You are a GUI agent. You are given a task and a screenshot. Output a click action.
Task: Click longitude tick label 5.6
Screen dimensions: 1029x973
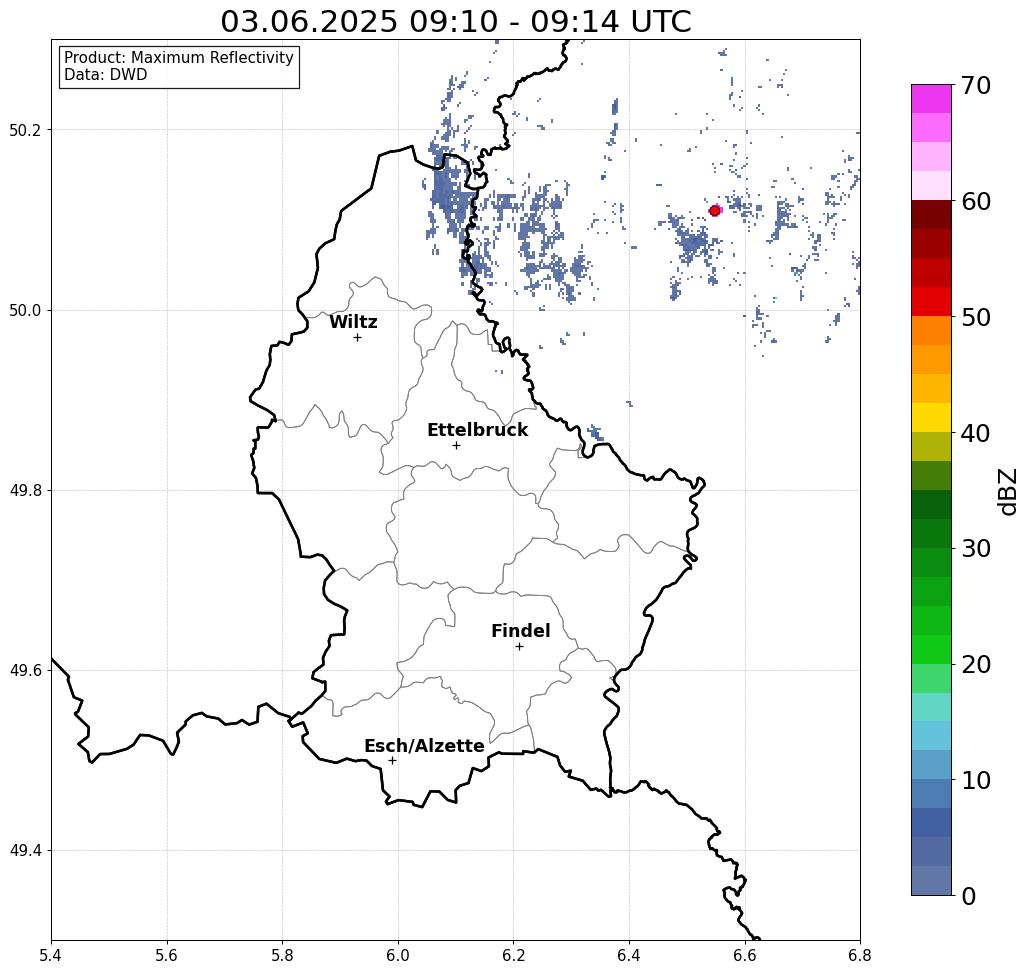pos(167,955)
